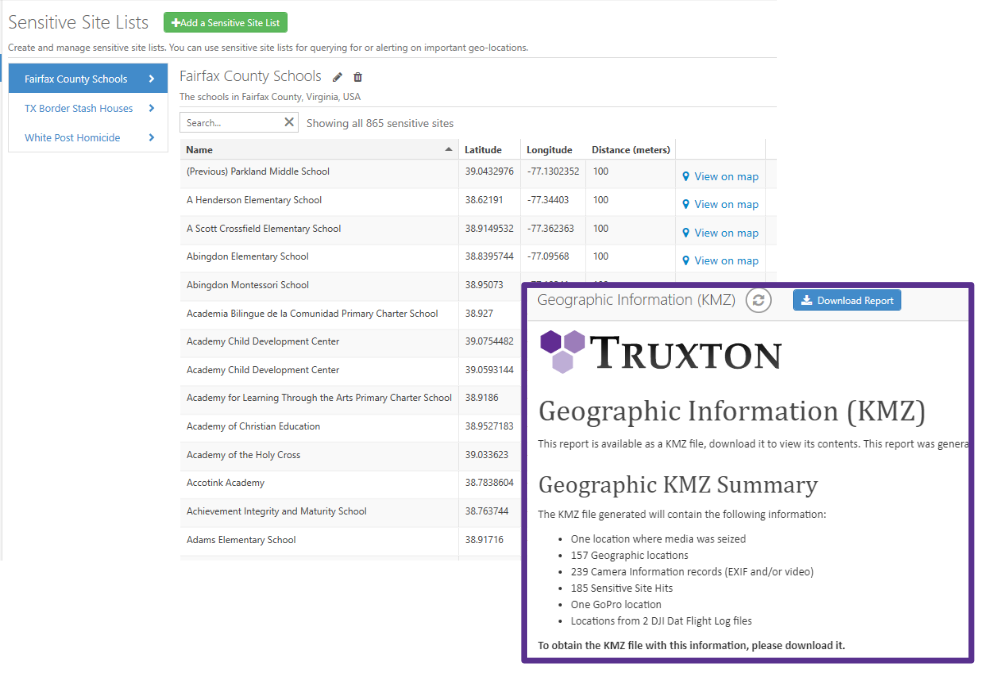Expand TX Border Stash Houses chevron
1000x686 pixels.
(151, 108)
